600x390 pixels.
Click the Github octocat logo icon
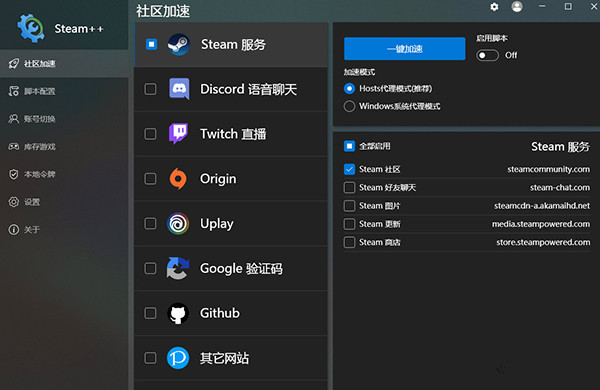tap(178, 313)
